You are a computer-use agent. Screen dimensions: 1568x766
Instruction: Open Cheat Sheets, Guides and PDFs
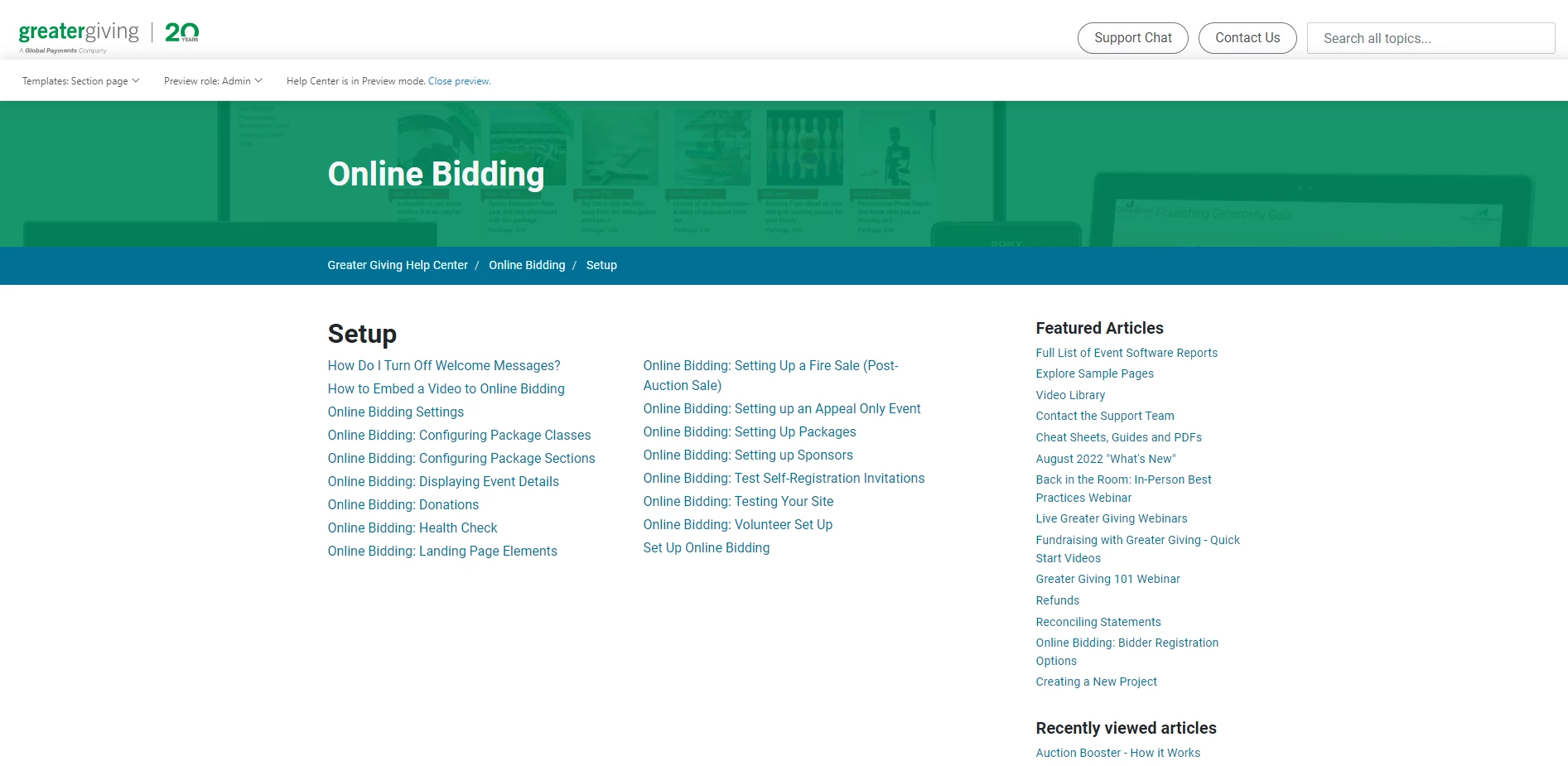point(1118,437)
